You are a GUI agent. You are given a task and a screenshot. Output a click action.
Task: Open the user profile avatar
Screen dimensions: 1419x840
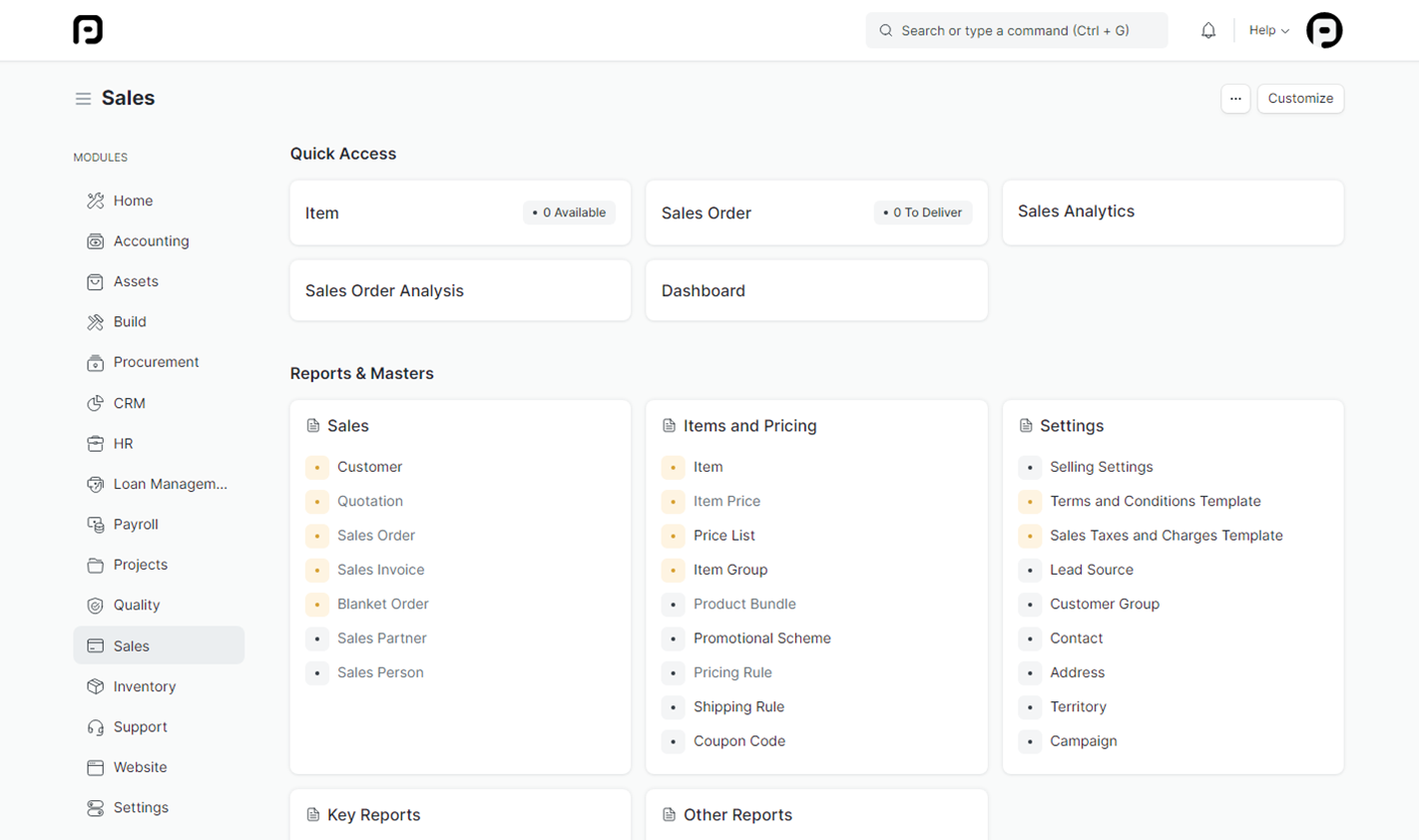point(1324,31)
